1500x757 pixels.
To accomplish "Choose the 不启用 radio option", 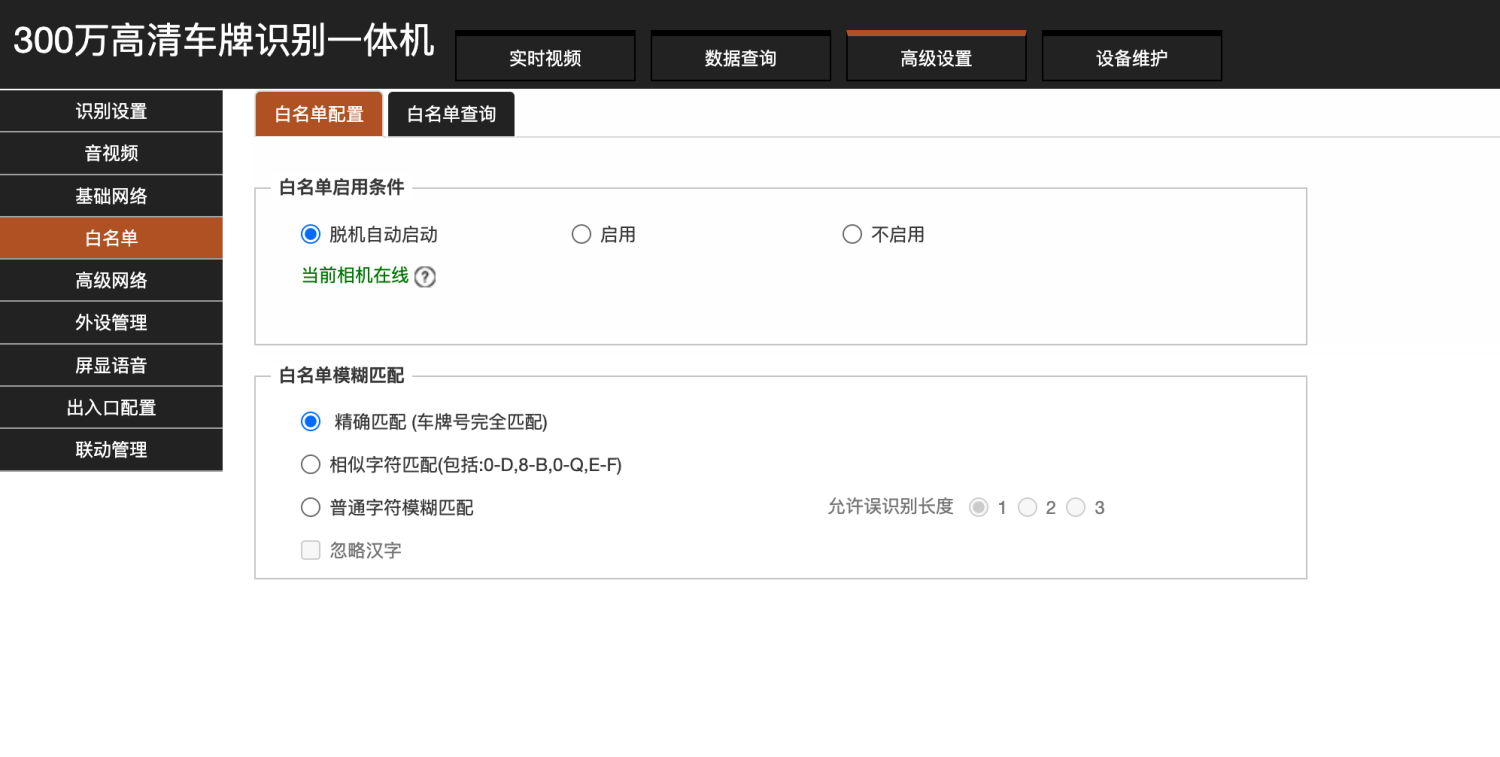I will (x=852, y=234).
